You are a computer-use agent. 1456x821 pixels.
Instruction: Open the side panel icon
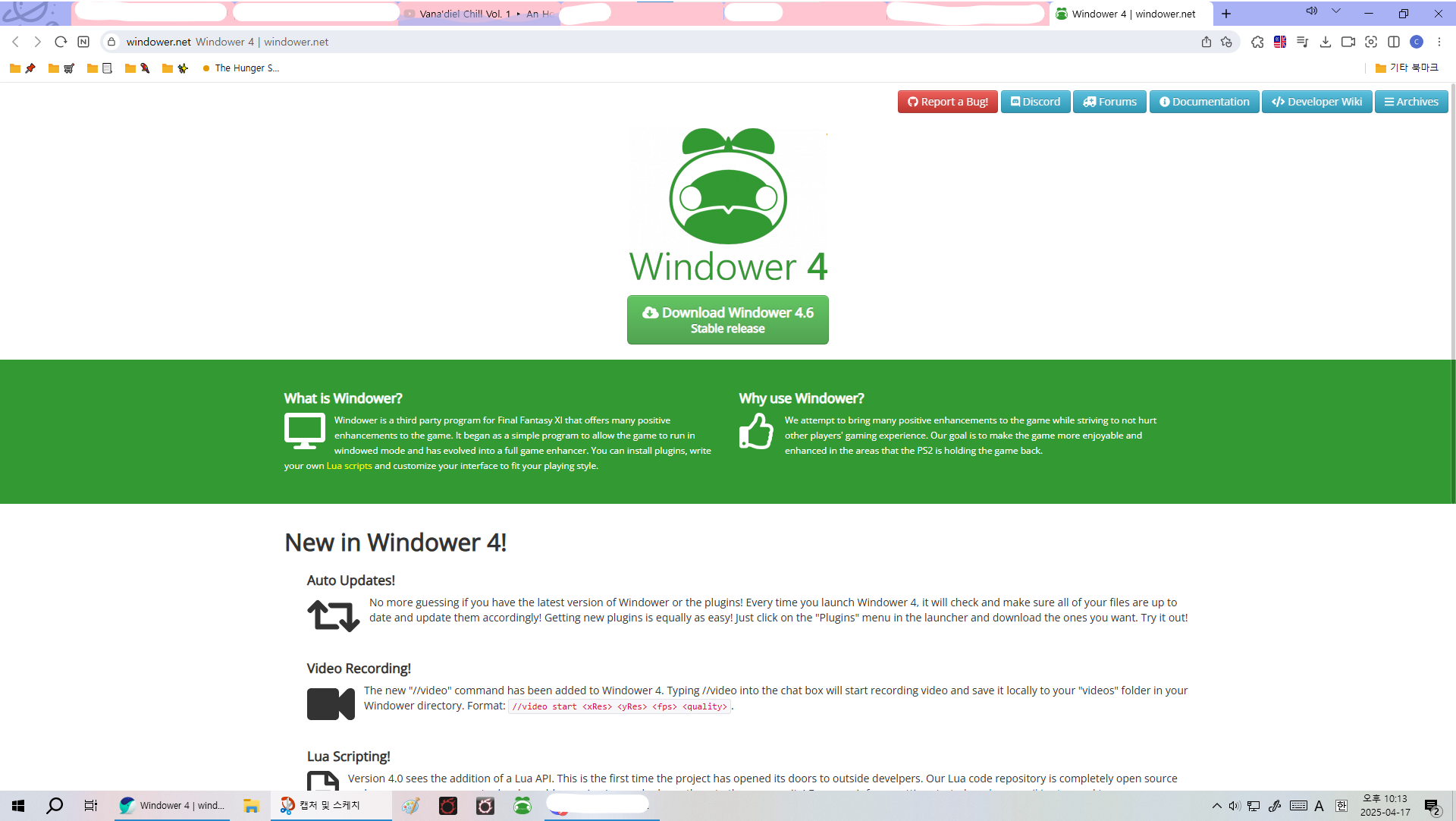(1393, 42)
